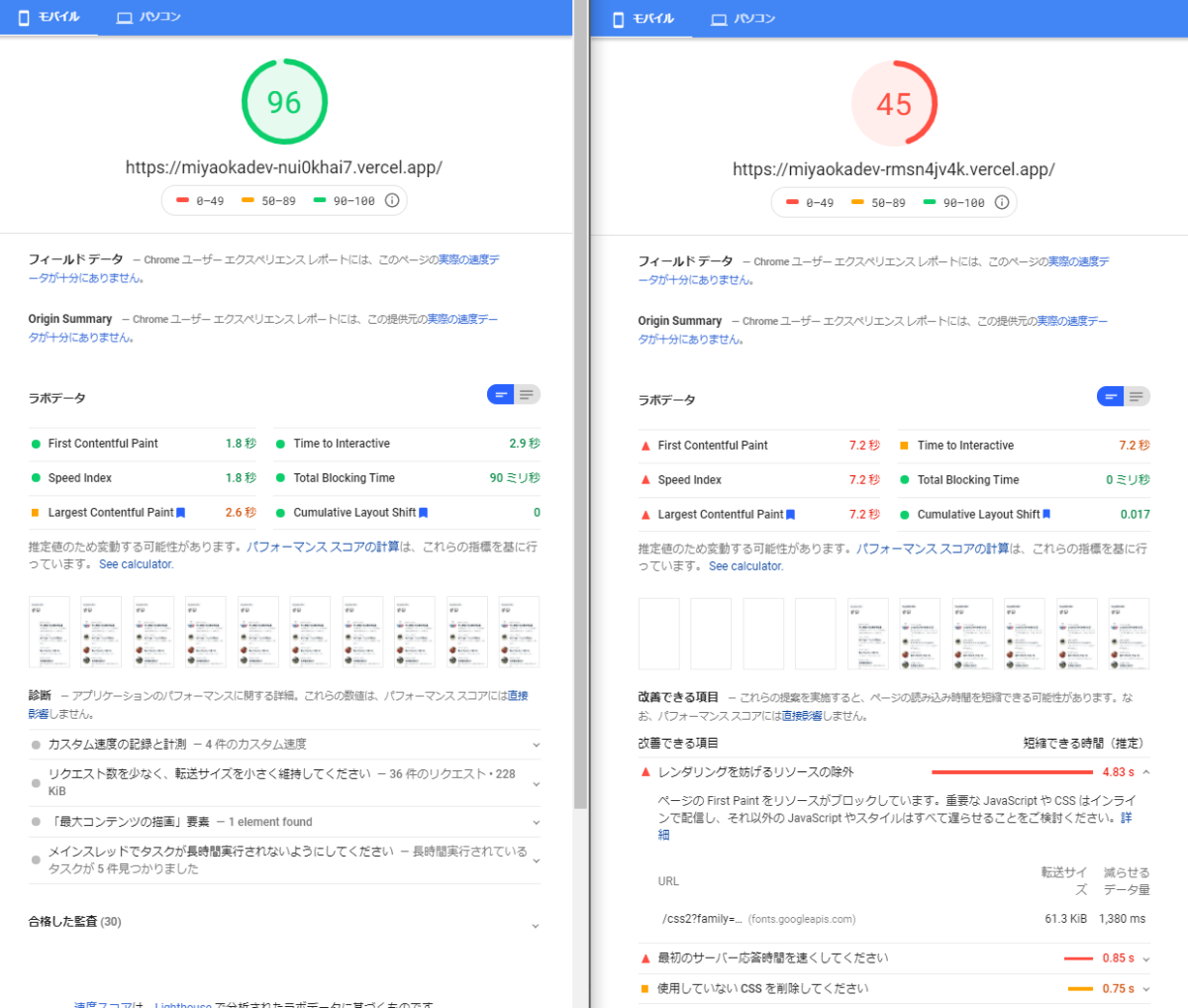Viewport: 1188px width, 1008px height.
Task: Open モバイル tab in right report
Action: (x=644, y=19)
